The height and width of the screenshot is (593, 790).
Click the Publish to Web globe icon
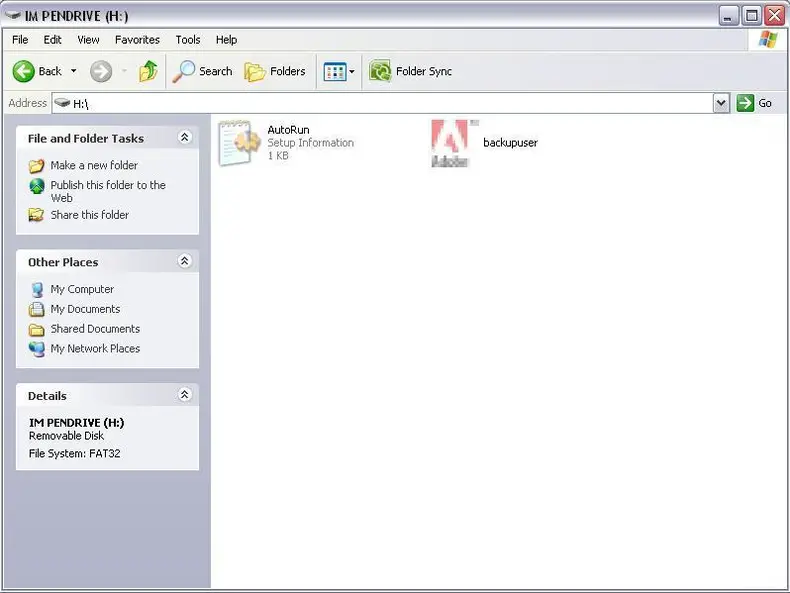click(37, 186)
